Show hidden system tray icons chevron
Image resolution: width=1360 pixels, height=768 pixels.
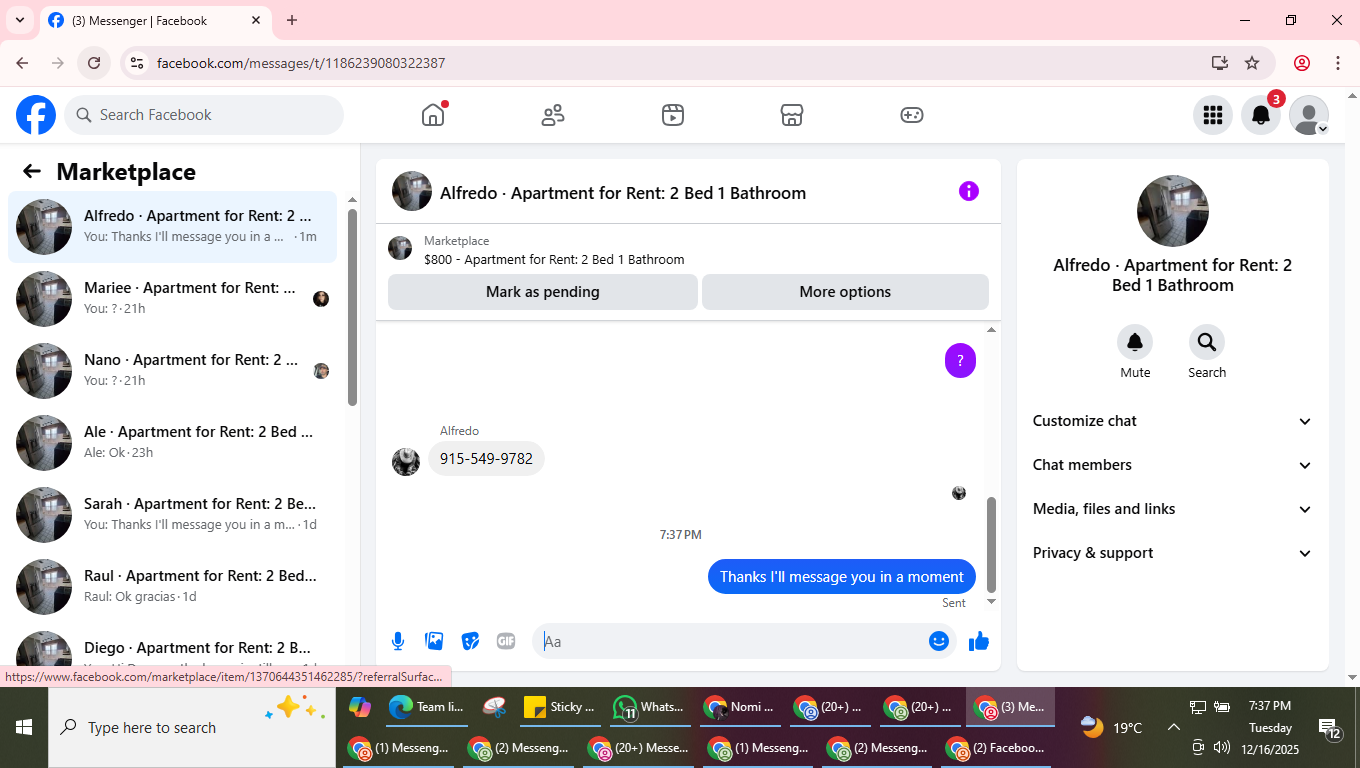(x=1174, y=727)
